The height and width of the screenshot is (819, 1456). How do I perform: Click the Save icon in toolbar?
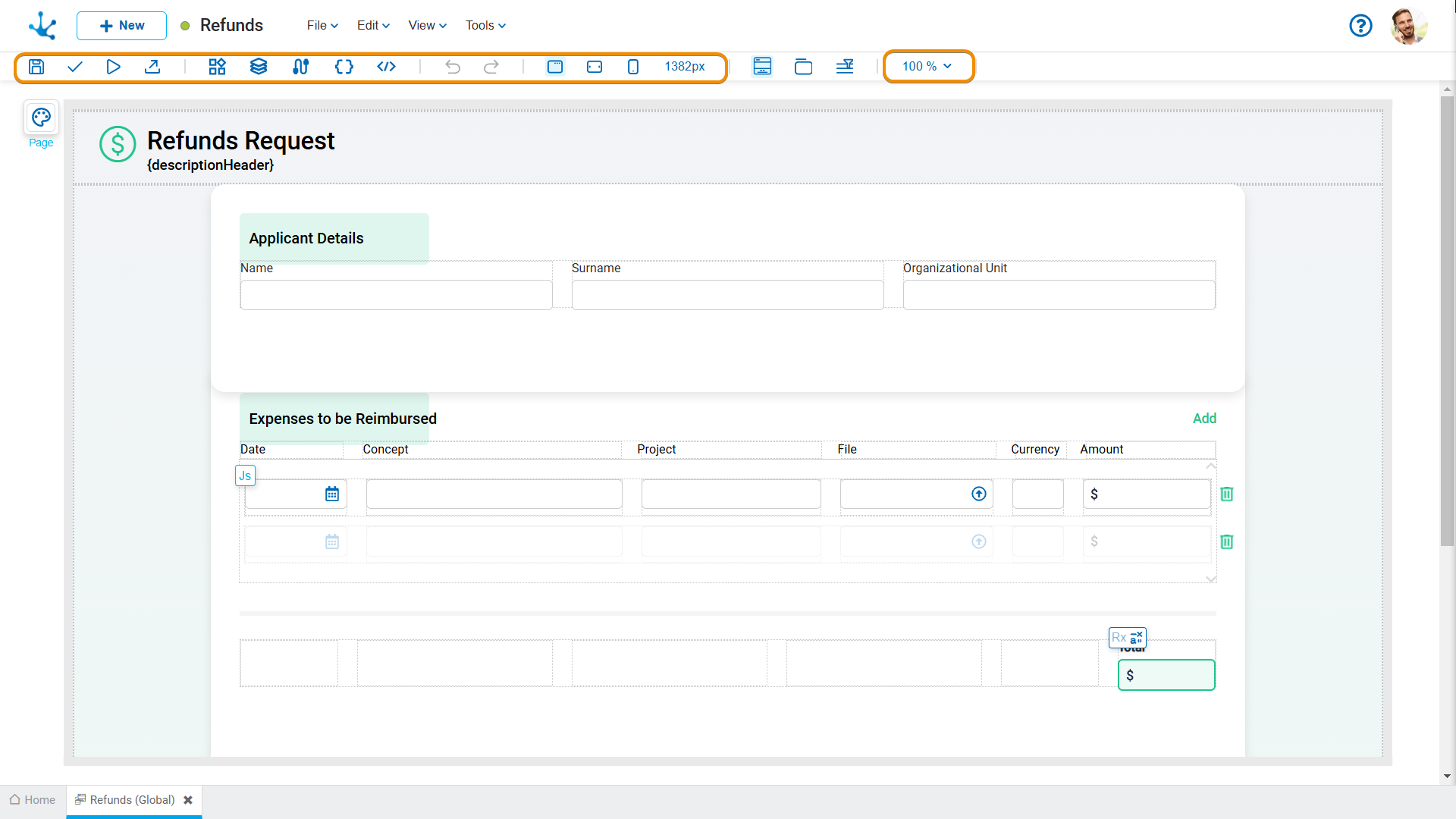[36, 67]
